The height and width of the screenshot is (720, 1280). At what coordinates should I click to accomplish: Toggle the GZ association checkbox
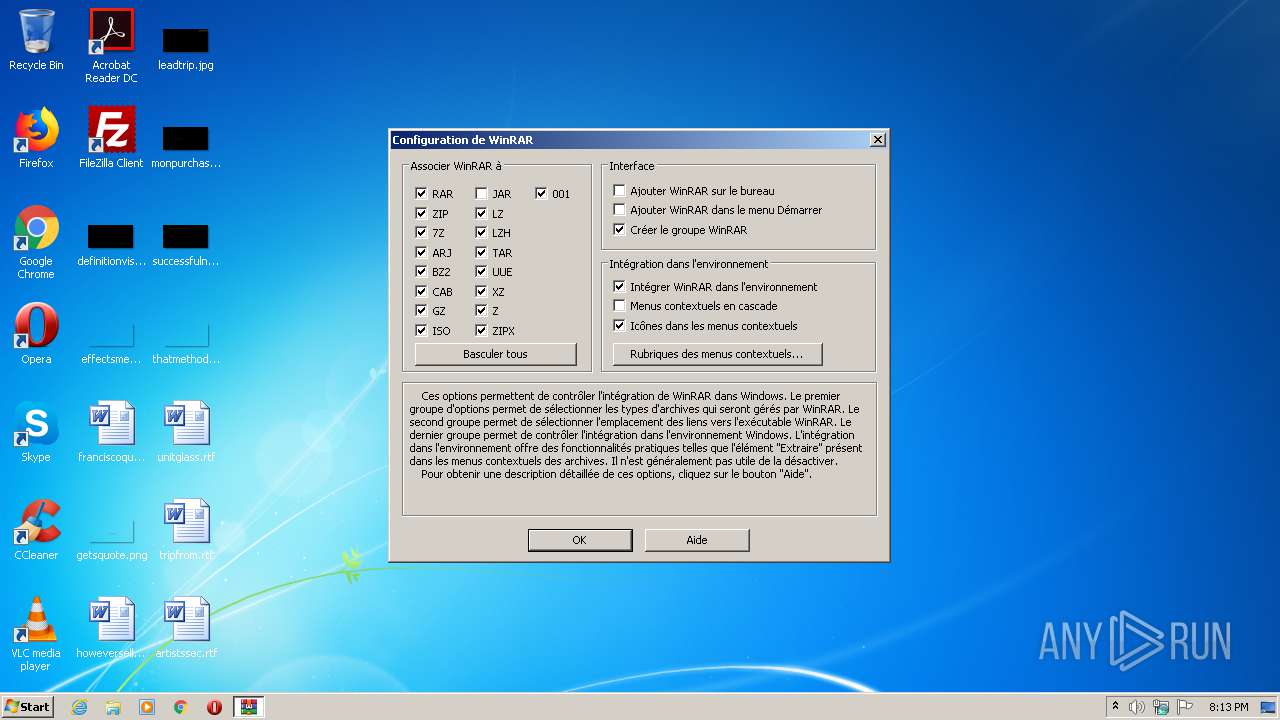(x=421, y=311)
